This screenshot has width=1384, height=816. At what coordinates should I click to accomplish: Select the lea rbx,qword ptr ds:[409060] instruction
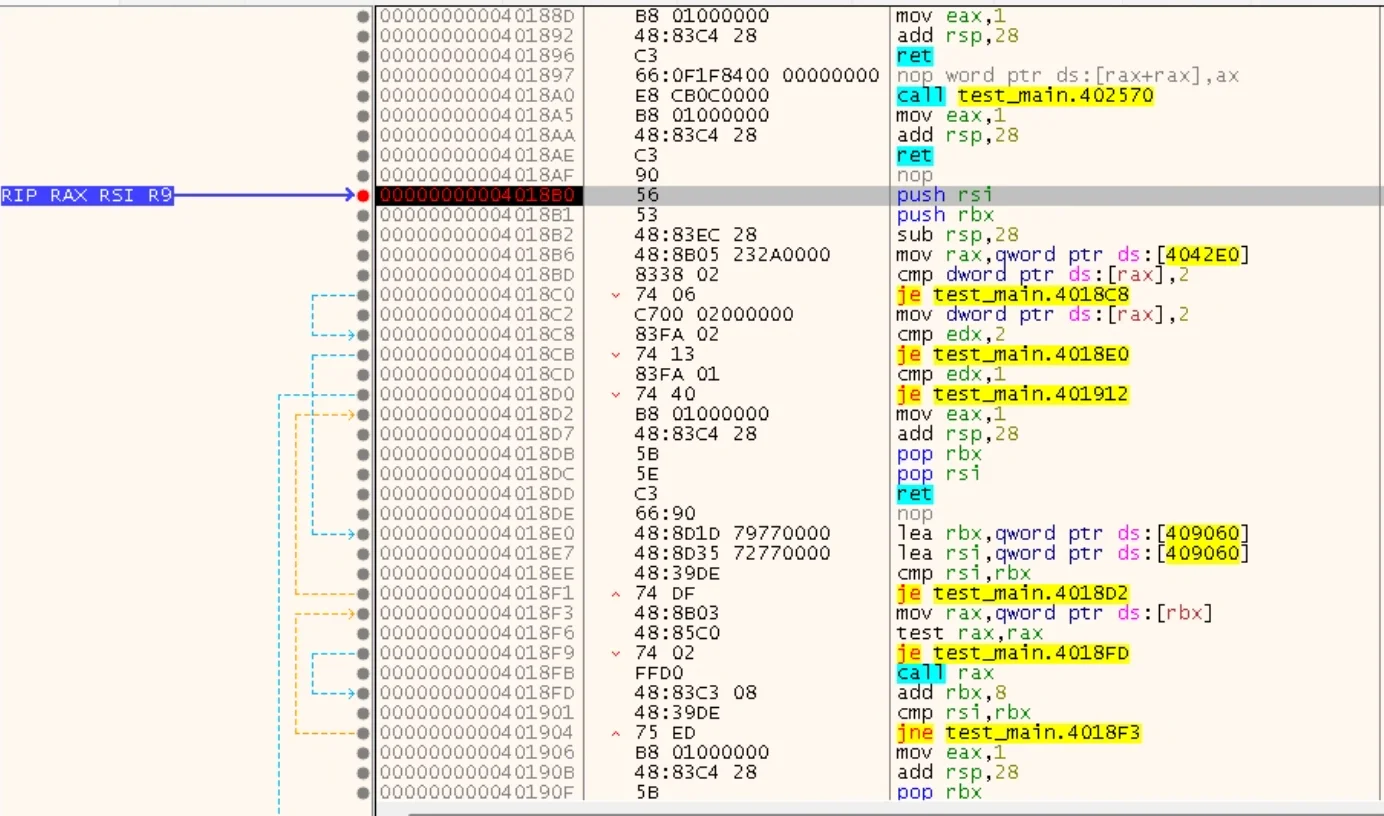(1075, 534)
